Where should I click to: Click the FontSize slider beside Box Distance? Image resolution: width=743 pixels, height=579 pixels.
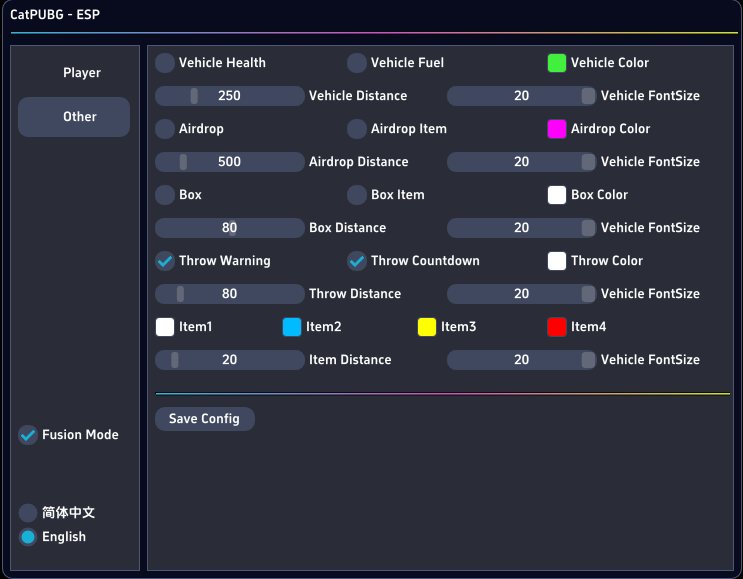(521, 227)
